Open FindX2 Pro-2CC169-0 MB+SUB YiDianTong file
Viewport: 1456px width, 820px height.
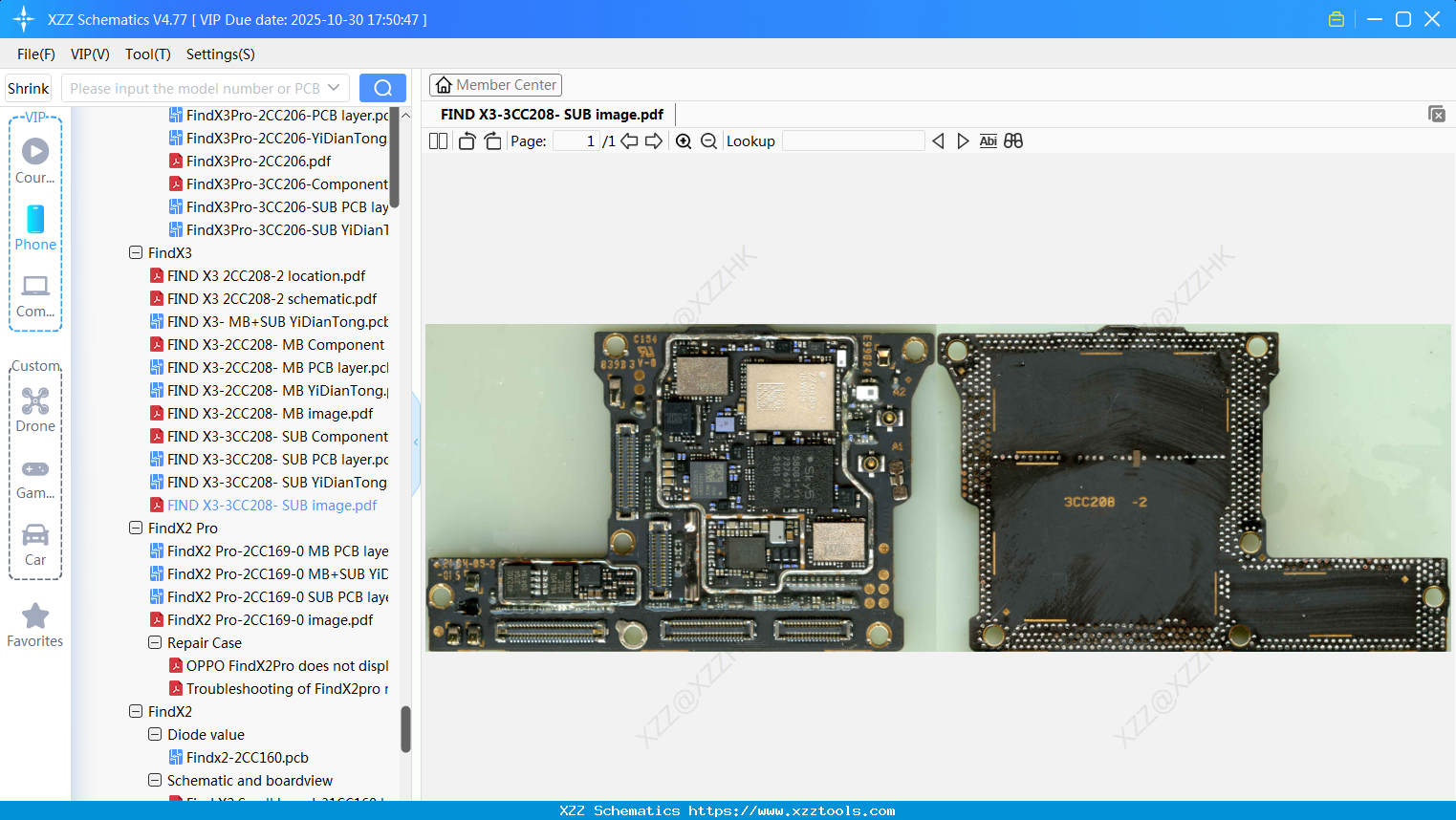click(269, 574)
